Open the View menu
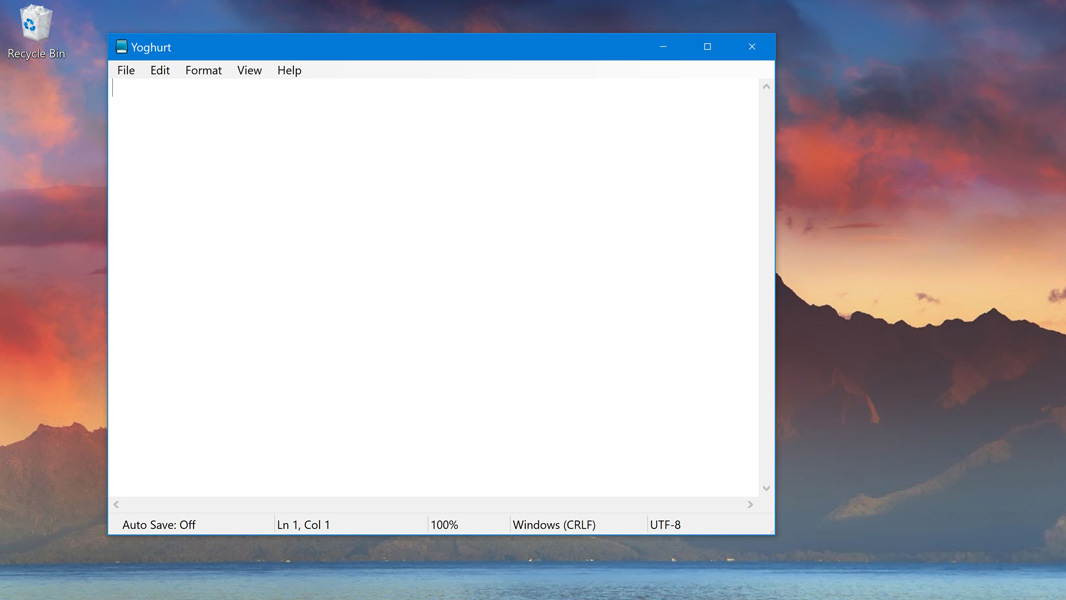This screenshot has height=600, width=1066. pos(249,71)
